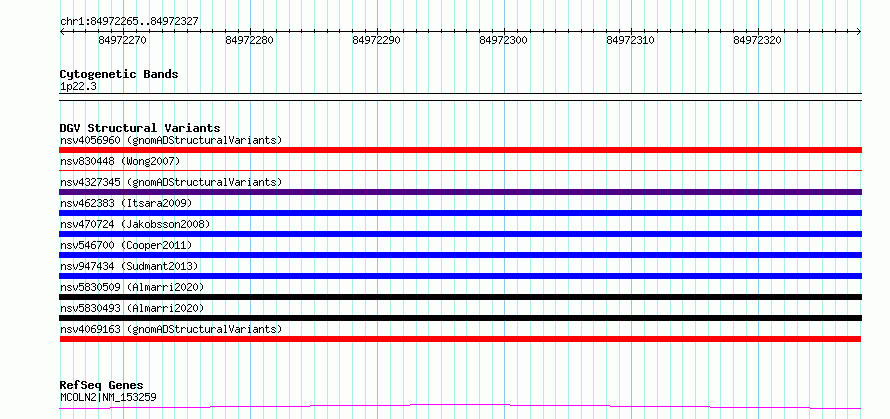The width and height of the screenshot is (890, 419).
Task: Open variant nsv5830509 (Almarri2020) label
Action: [x=132, y=287]
